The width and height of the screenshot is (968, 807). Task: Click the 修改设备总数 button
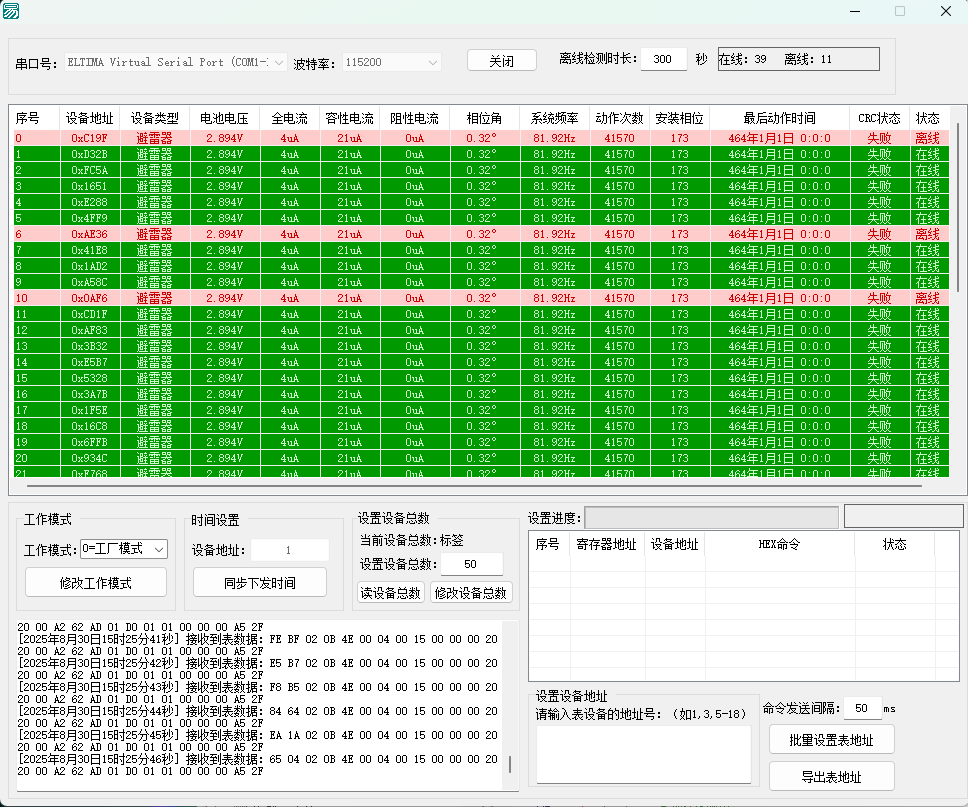(x=471, y=592)
